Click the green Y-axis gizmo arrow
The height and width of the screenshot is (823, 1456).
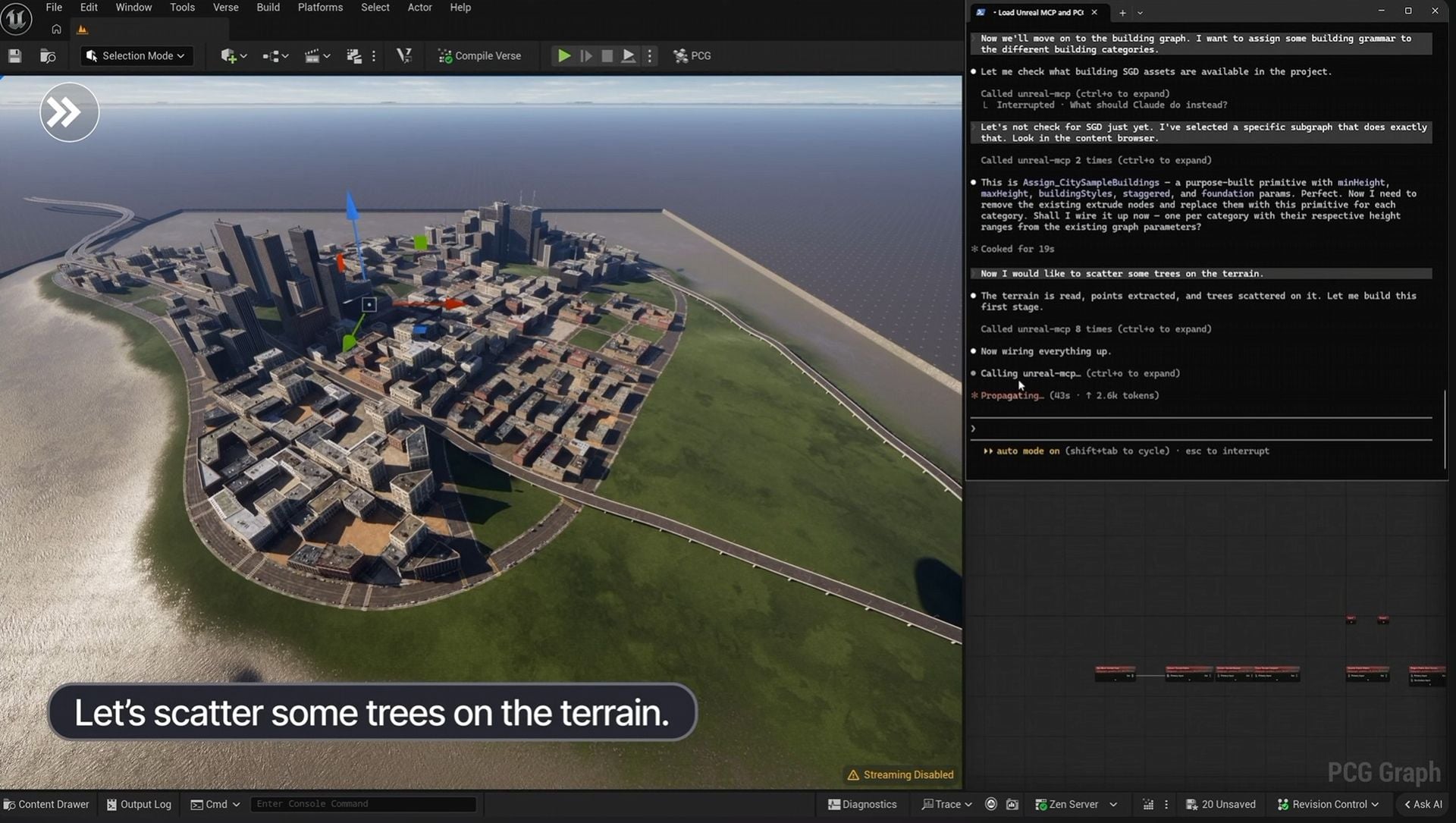350,342
